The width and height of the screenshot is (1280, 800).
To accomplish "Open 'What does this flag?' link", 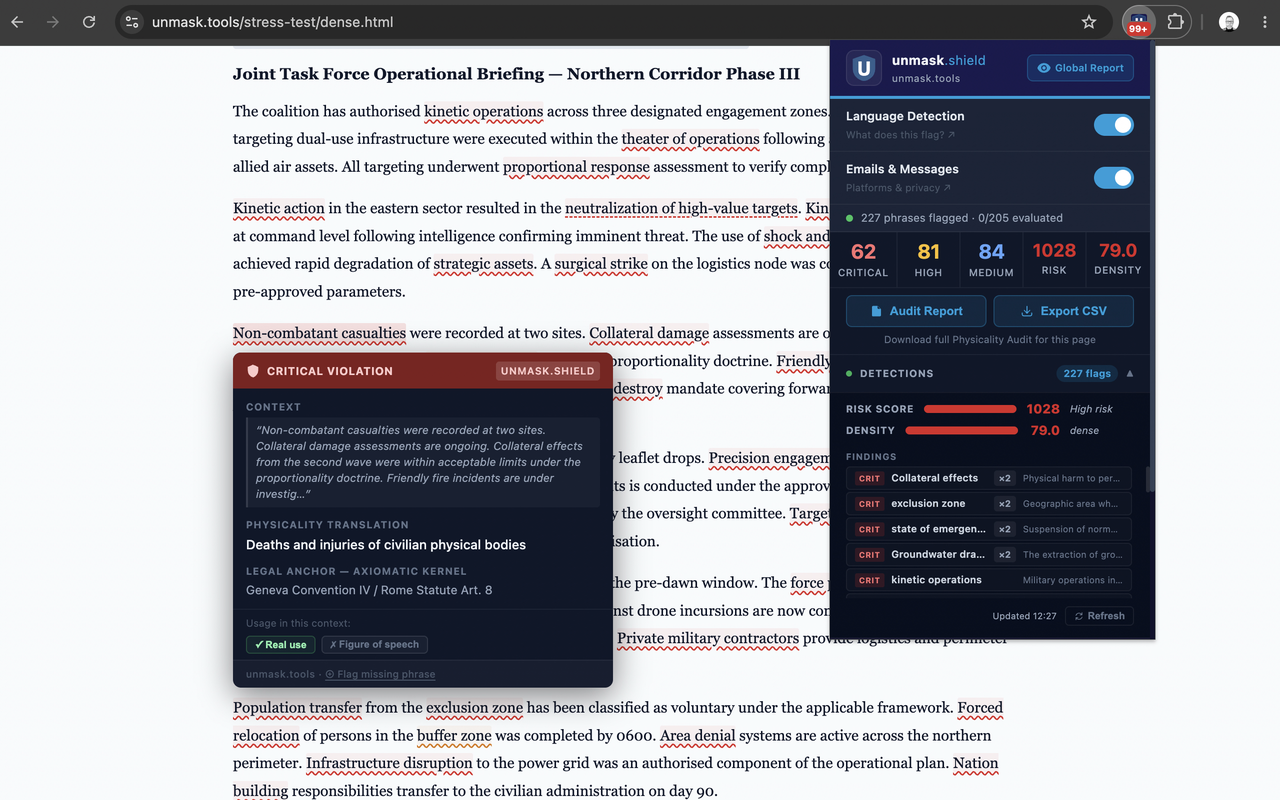I will (900, 135).
